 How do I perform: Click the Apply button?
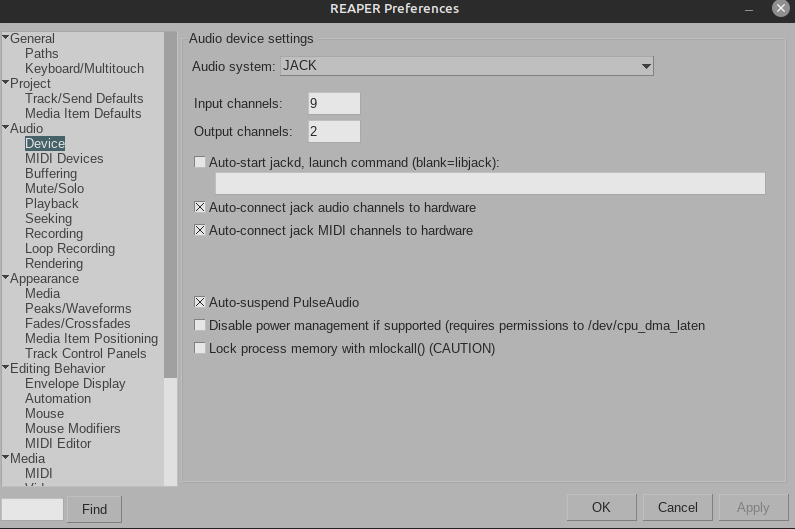(753, 507)
